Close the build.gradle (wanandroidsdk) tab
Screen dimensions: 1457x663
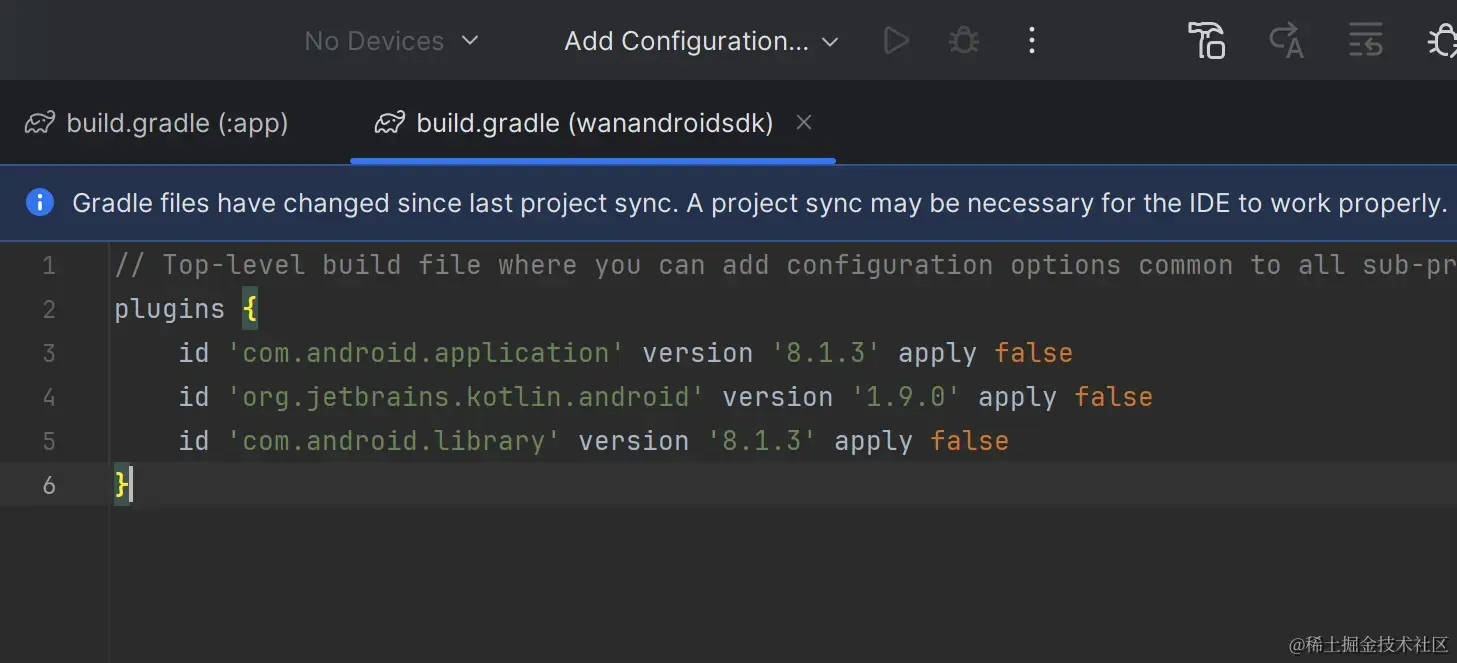pos(804,122)
